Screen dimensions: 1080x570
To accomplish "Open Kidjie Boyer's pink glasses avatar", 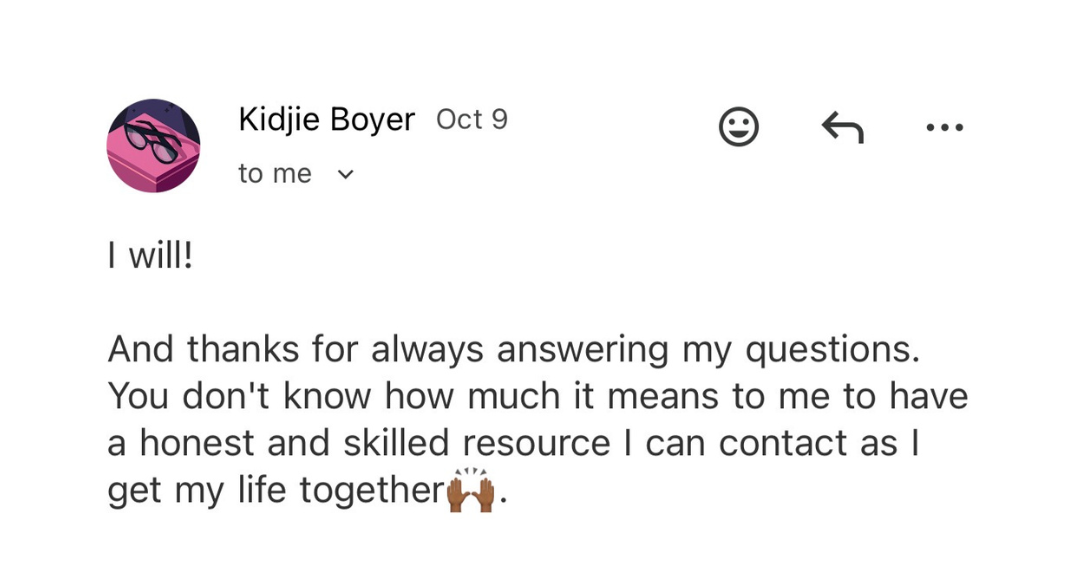I will [x=154, y=145].
